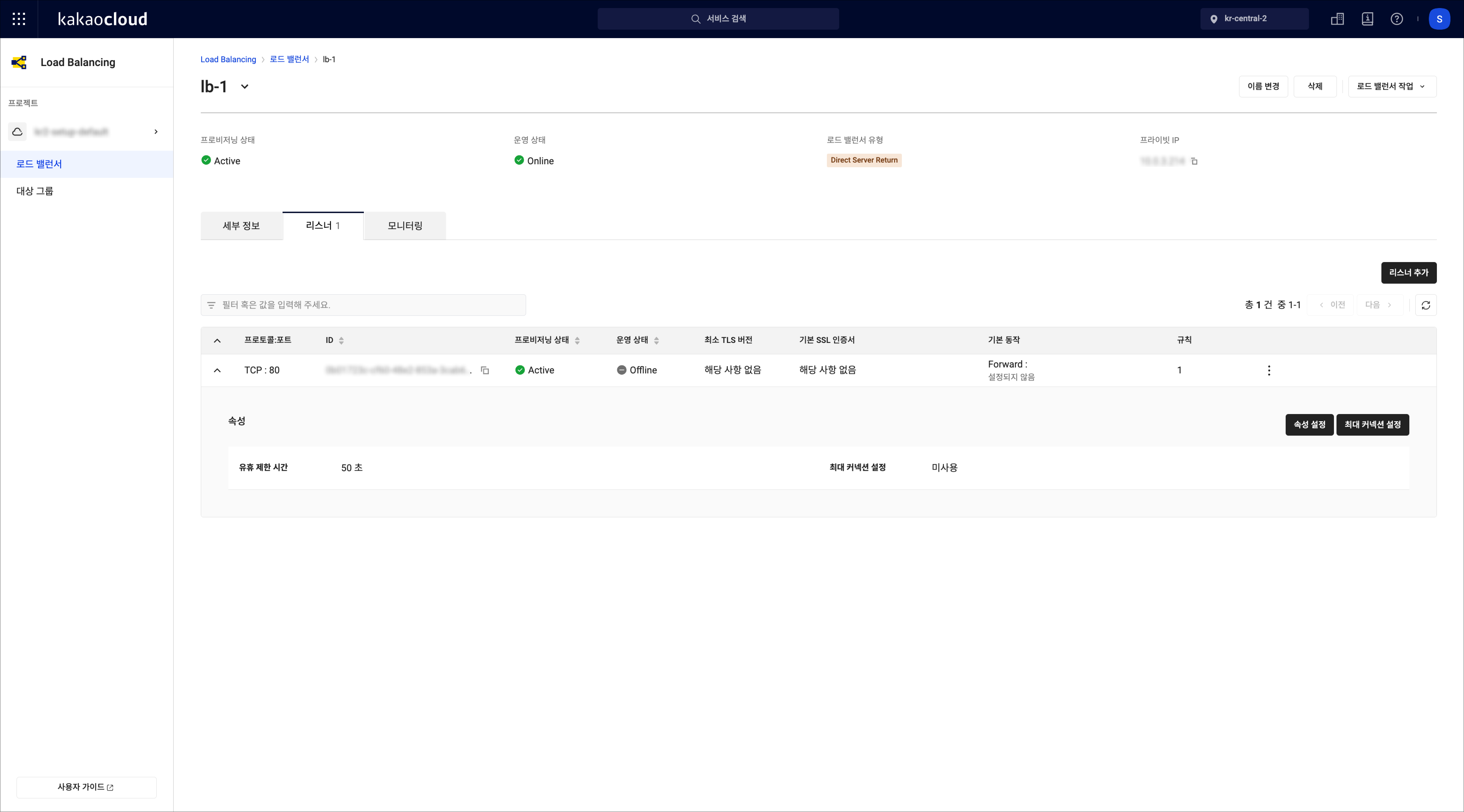Refresh the listener list
This screenshot has height=812, width=1464.
[1425, 305]
